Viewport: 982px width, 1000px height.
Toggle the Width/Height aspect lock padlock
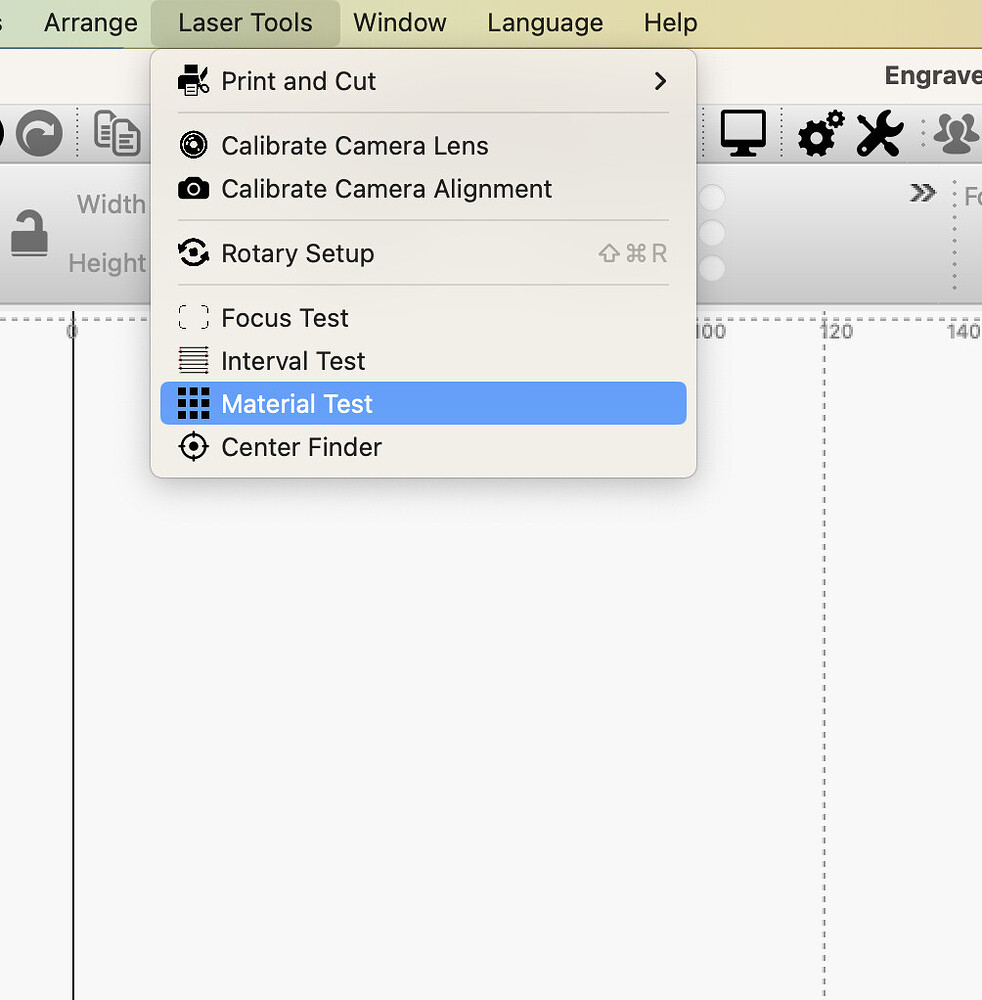[x=30, y=234]
